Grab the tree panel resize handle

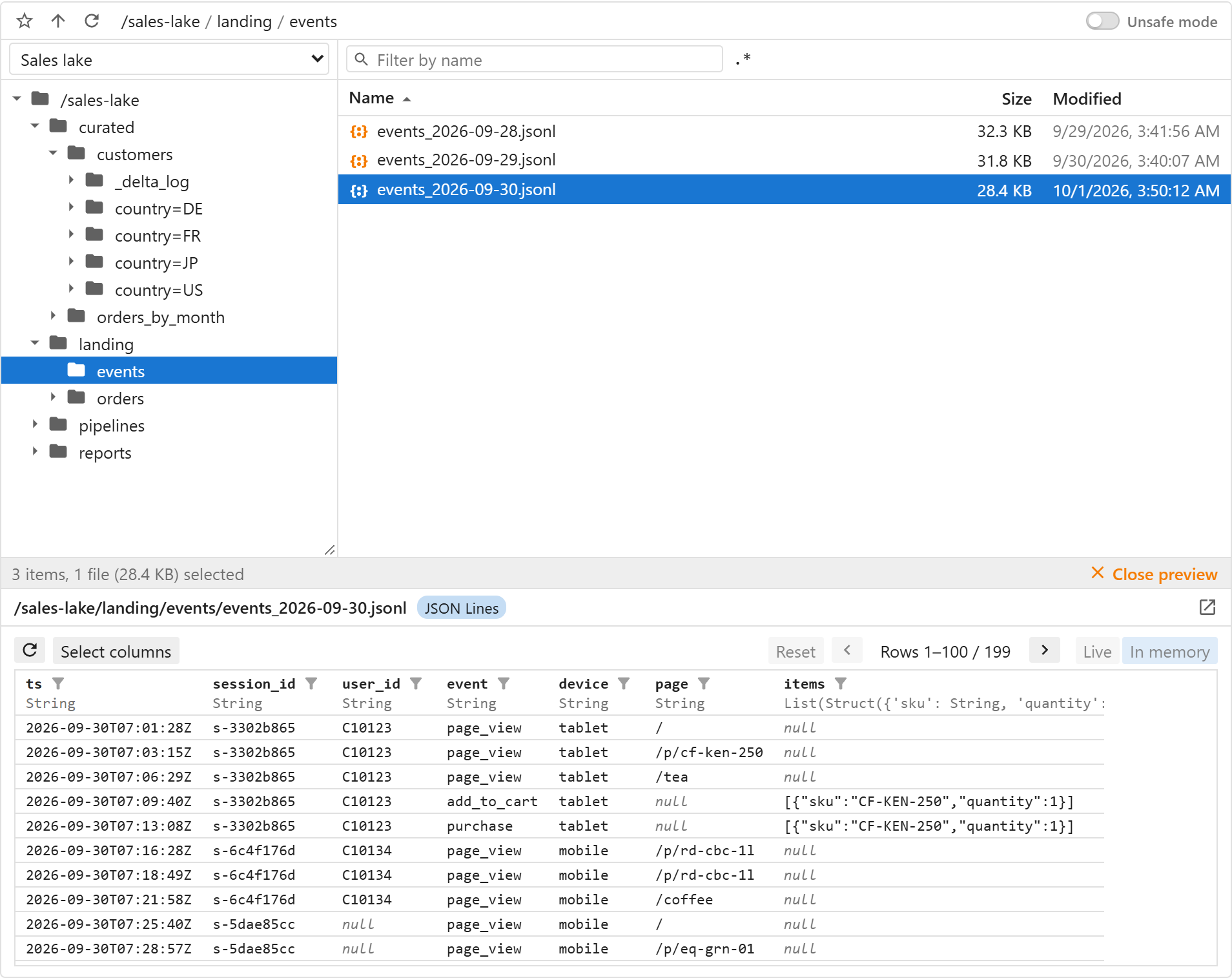click(330, 550)
